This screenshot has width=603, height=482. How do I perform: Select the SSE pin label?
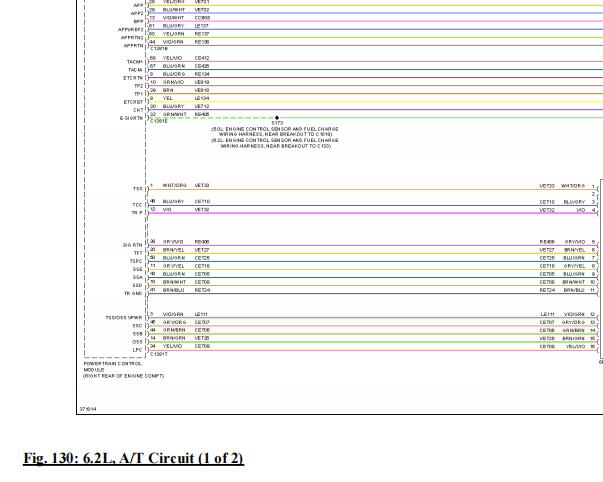pos(138,269)
